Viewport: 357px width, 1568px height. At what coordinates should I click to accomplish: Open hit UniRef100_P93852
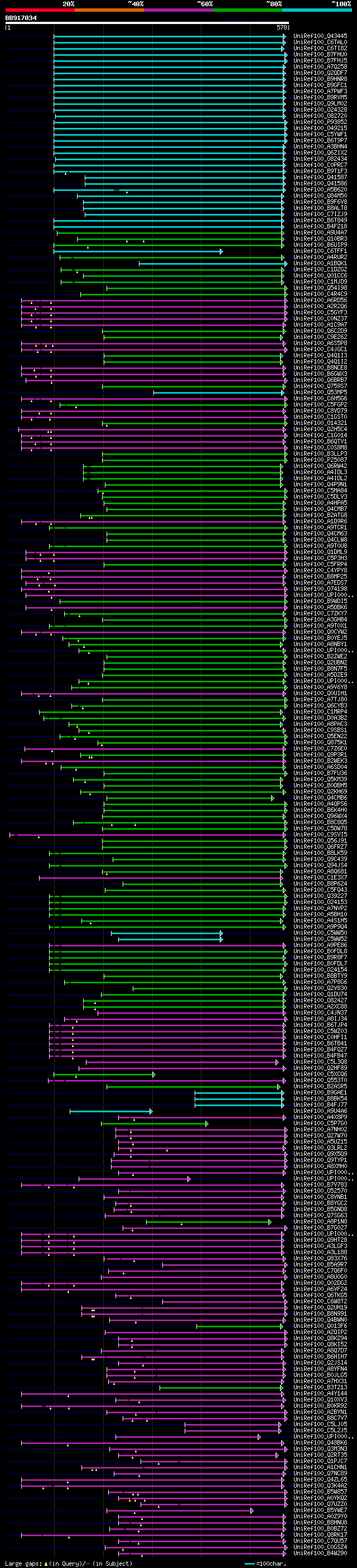[321, 122]
